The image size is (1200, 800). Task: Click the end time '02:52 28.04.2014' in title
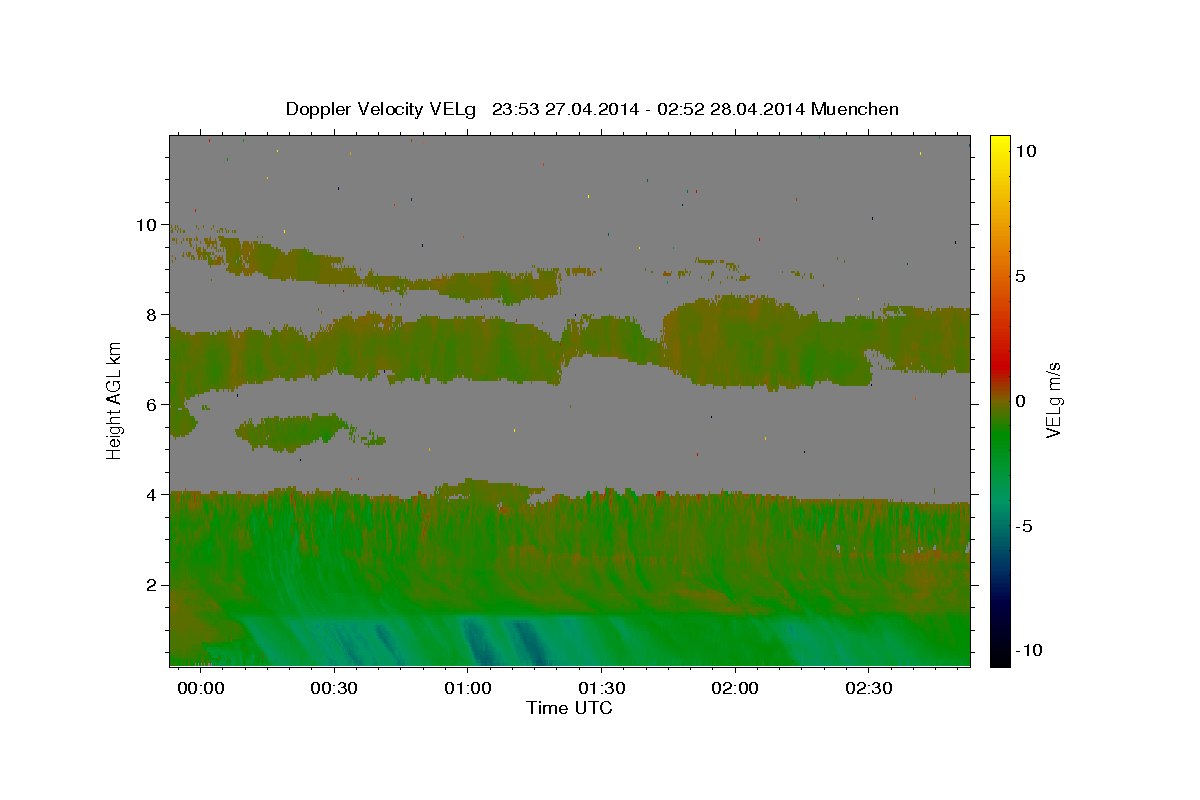click(x=732, y=109)
